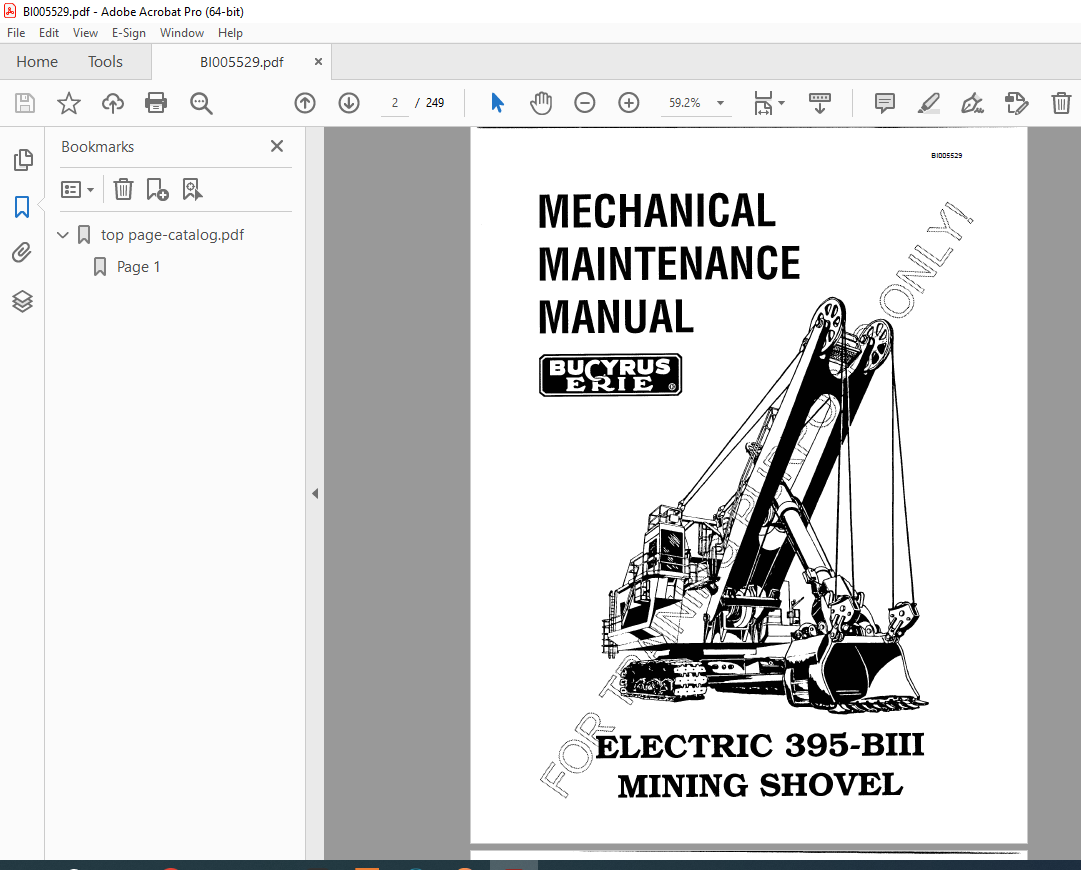Select the Page 1 bookmark
This screenshot has height=870, width=1081.
pyautogui.click(x=138, y=267)
